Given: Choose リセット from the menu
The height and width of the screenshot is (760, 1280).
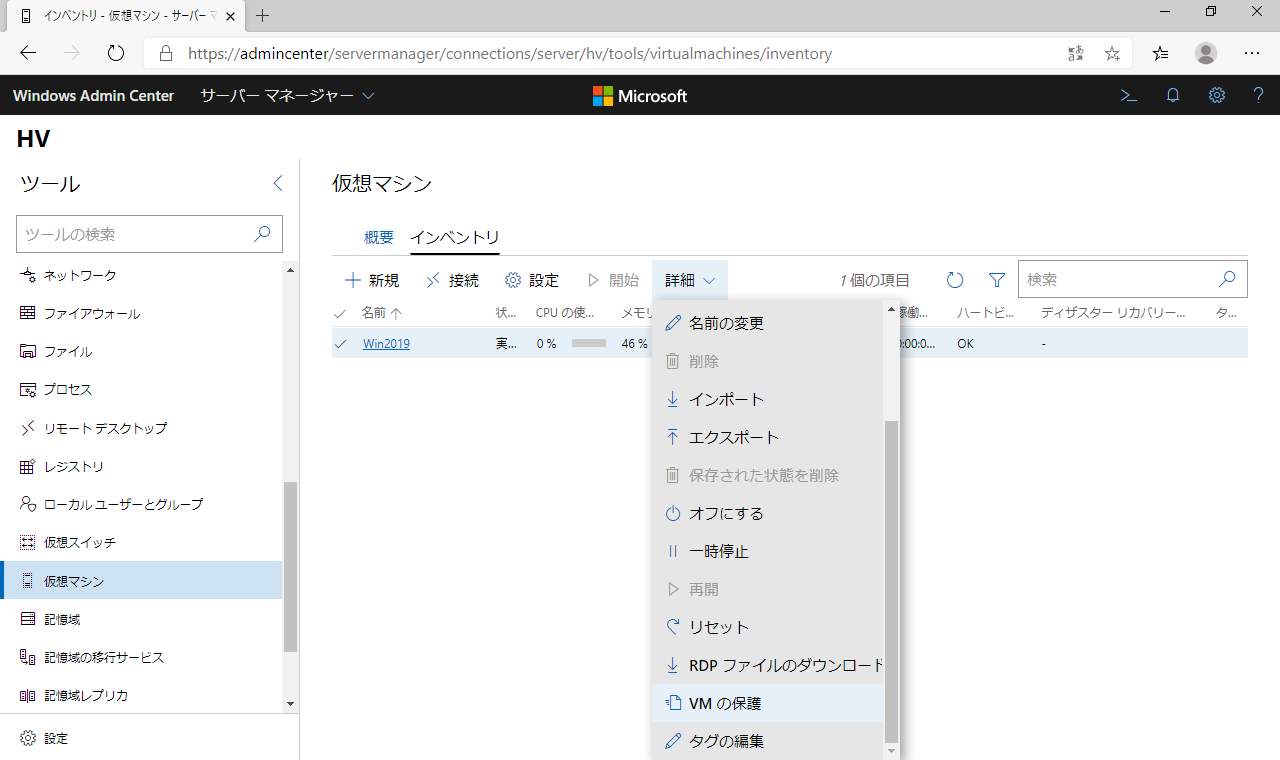Looking at the screenshot, I should (768, 627).
